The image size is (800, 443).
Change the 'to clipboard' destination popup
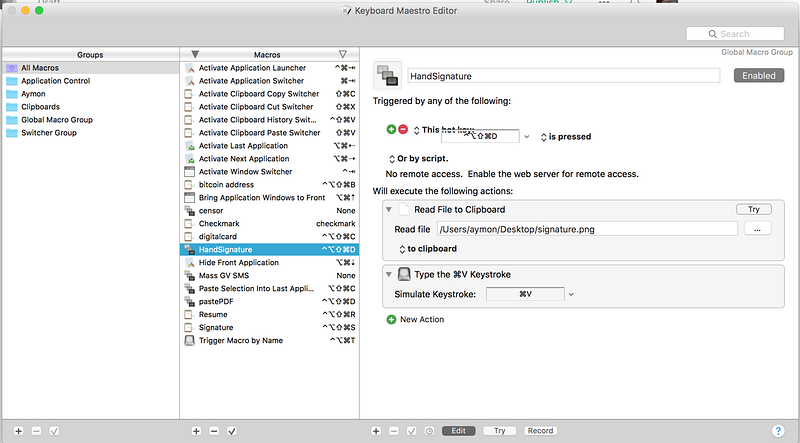pos(428,249)
